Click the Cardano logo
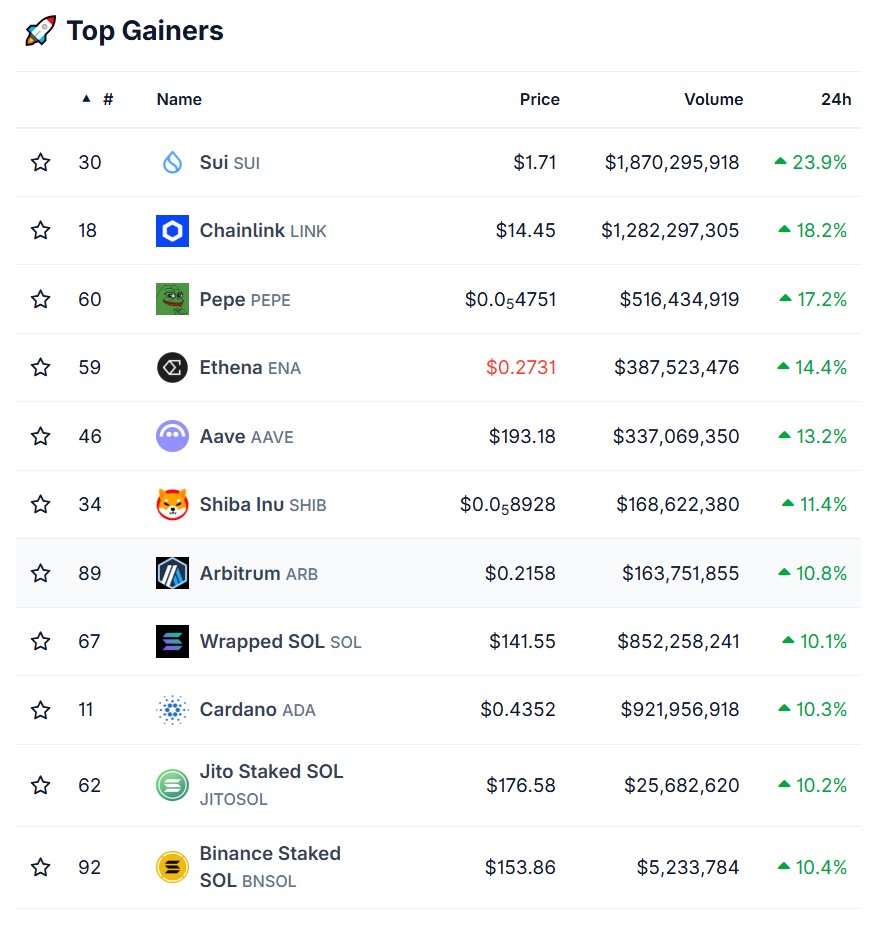 coord(172,709)
